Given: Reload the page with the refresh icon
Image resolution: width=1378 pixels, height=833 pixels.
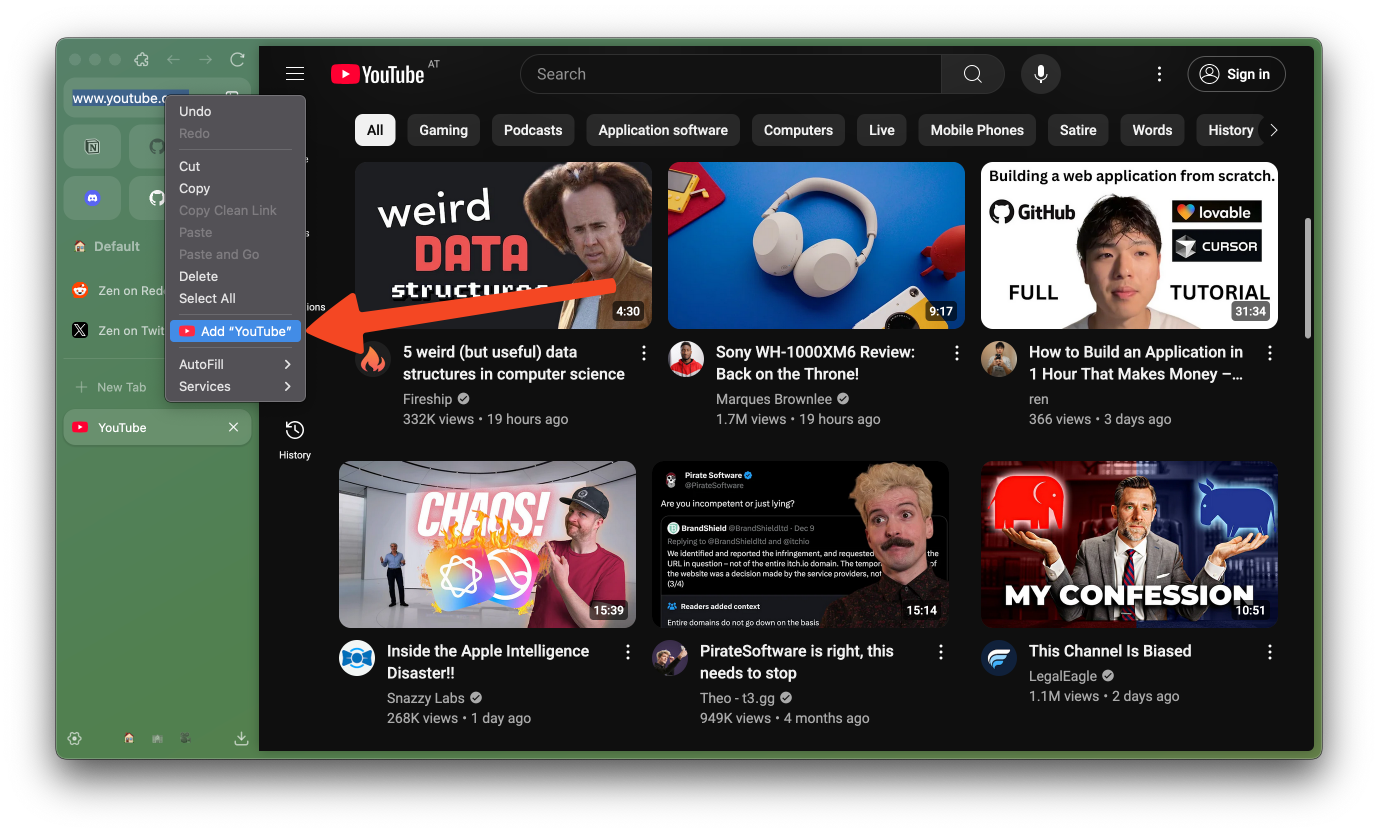Looking at the screenshot, I should click(x=237, y=60).
